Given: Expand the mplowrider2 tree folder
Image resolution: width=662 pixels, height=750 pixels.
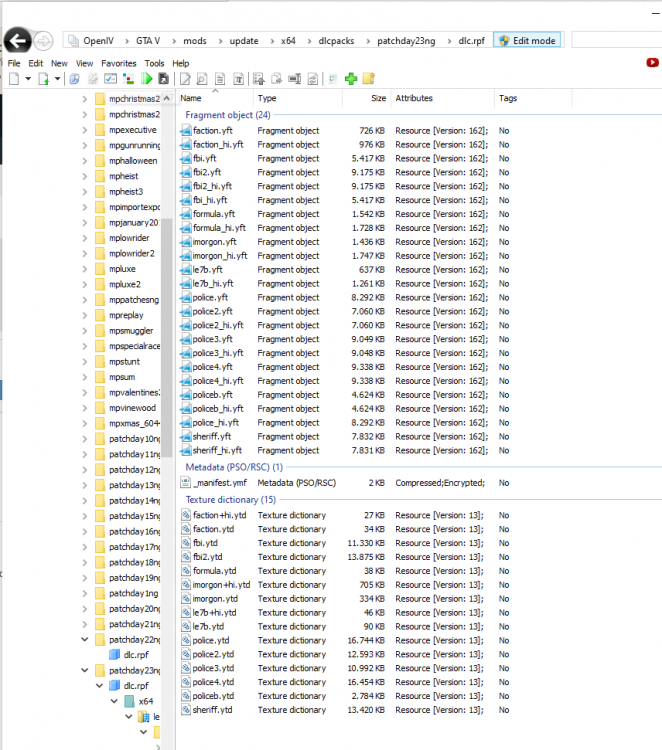Looking at the screenshot, I should (85, 254).
